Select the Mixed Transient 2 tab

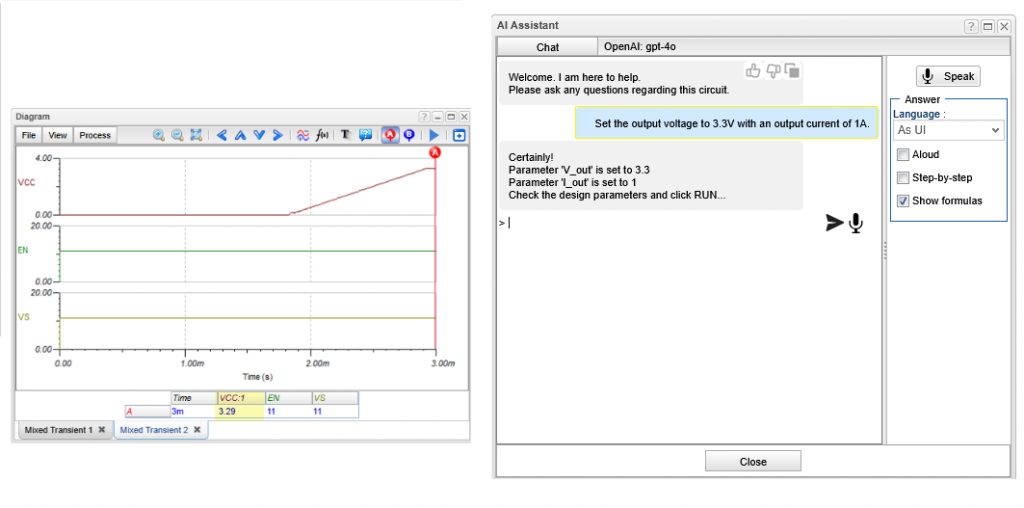[154, 430]
